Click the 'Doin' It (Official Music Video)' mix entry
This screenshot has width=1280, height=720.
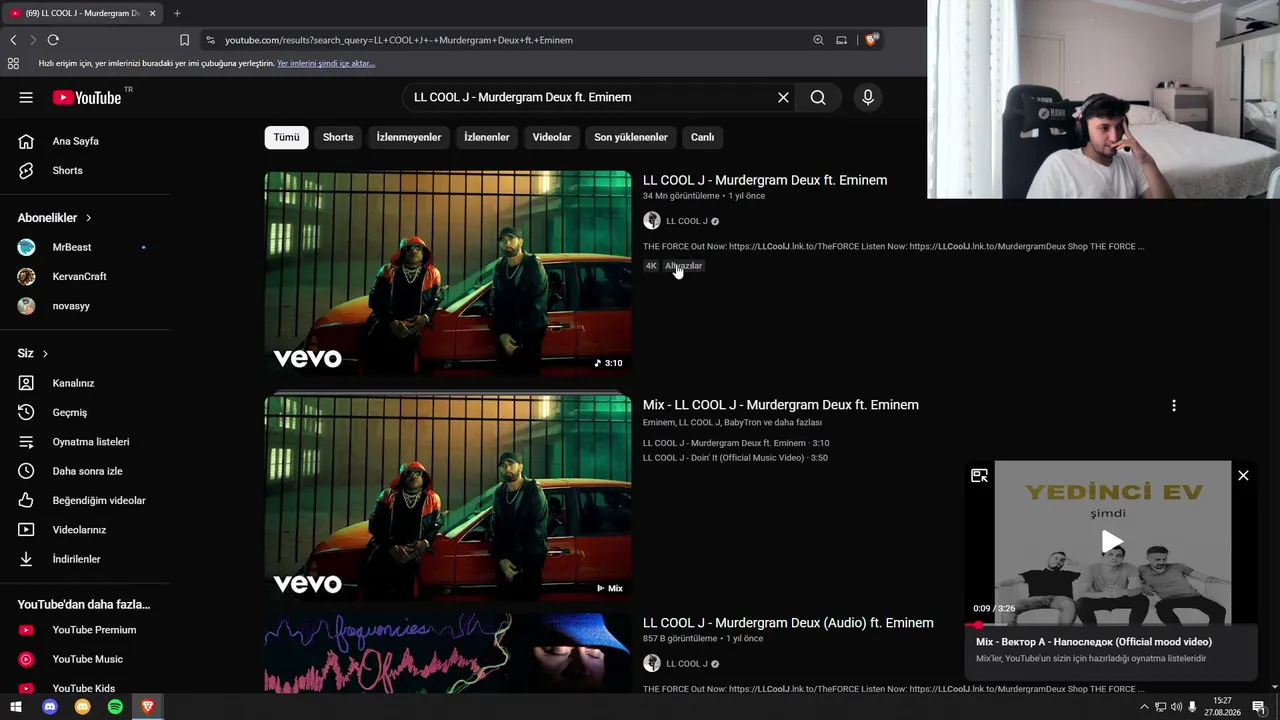pos(735,458)
